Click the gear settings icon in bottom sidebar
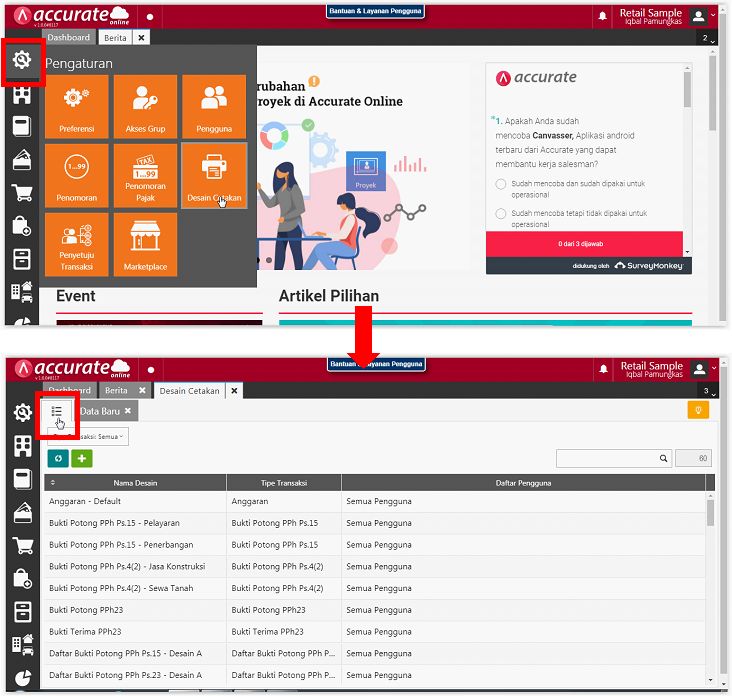The width and height of the screenshot is (732, 696). [x=22, y=413]
